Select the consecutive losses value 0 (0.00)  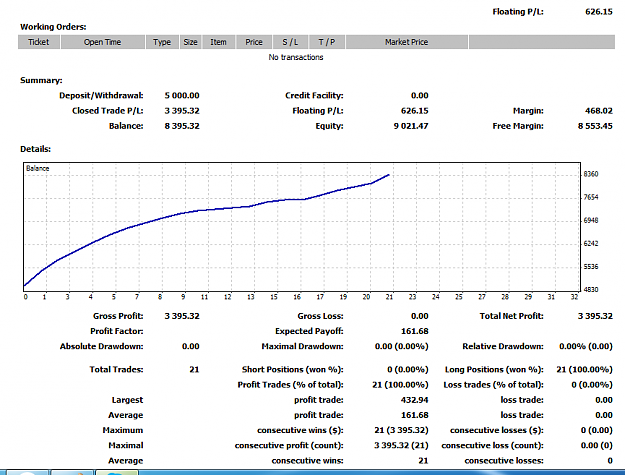tap(597, 430)
